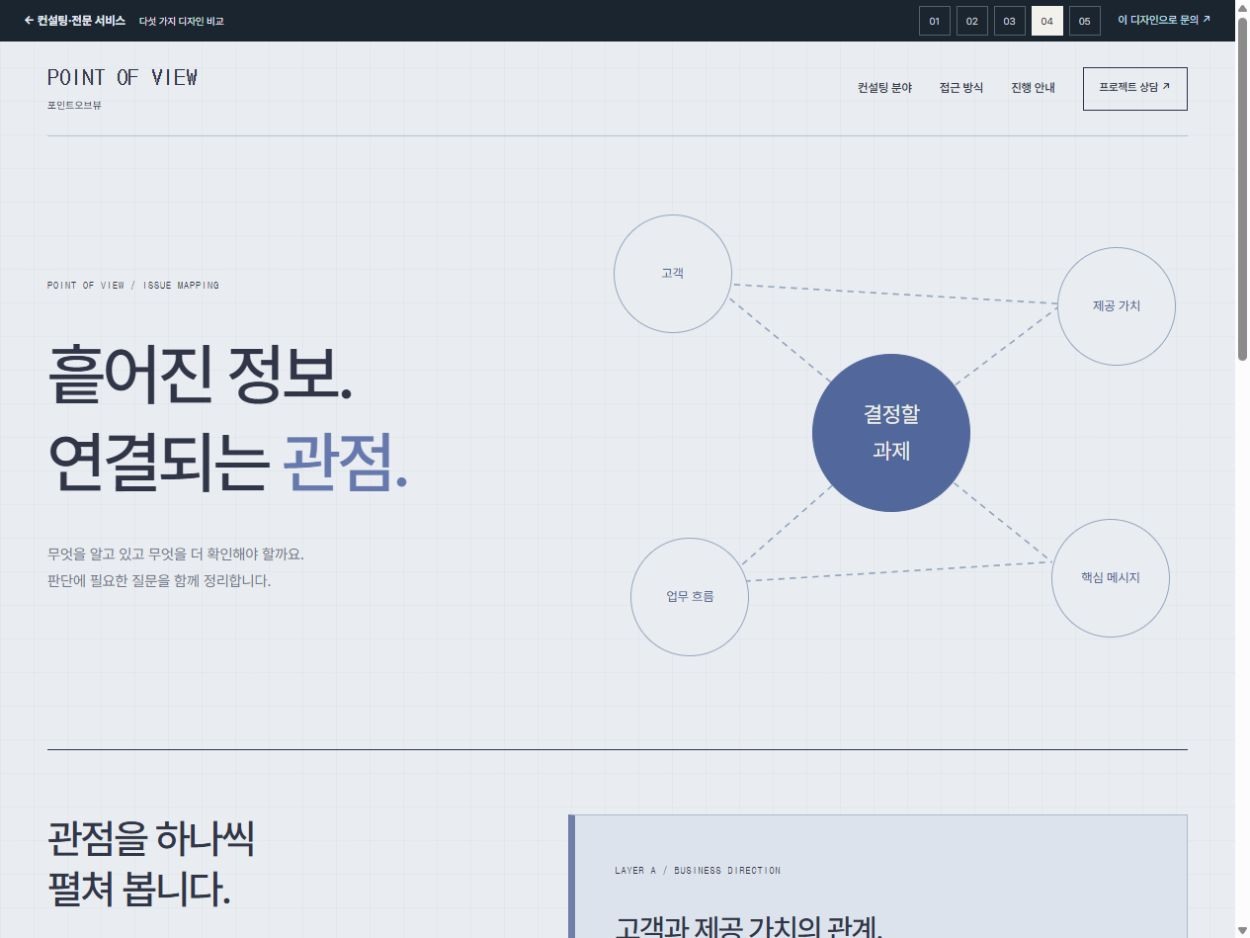Open 접근 방식 menu item
The image size is (1250, 938).
pyautogui.click(x=961, y=88)
